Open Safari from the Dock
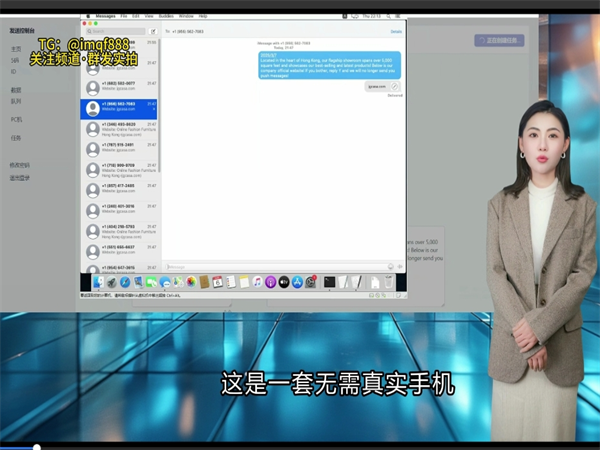 tap(125, 283)
